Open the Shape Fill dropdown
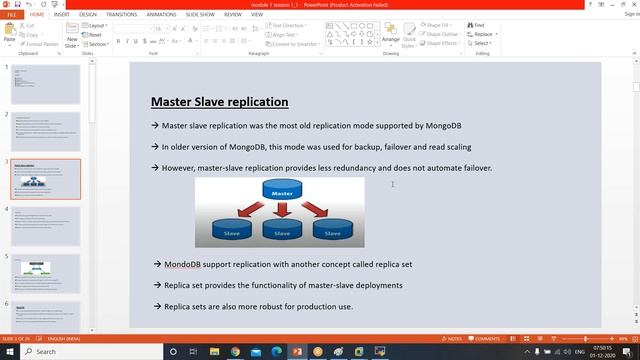The height and width of the screenshot is (360, 640). [436, 25]
